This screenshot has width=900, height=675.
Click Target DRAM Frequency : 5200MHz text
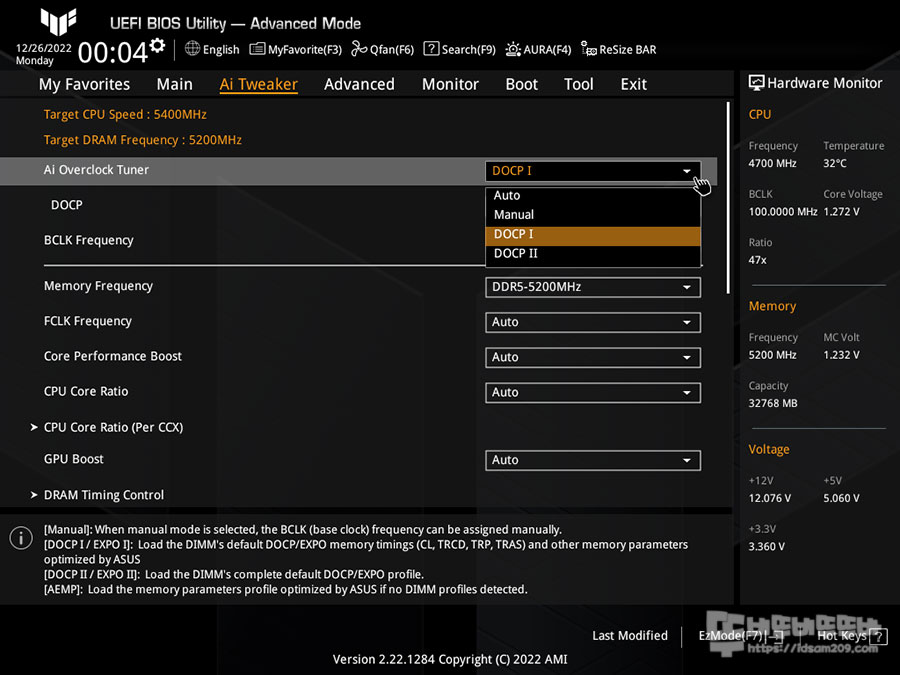pyautogui.click(x=142, y=139)
